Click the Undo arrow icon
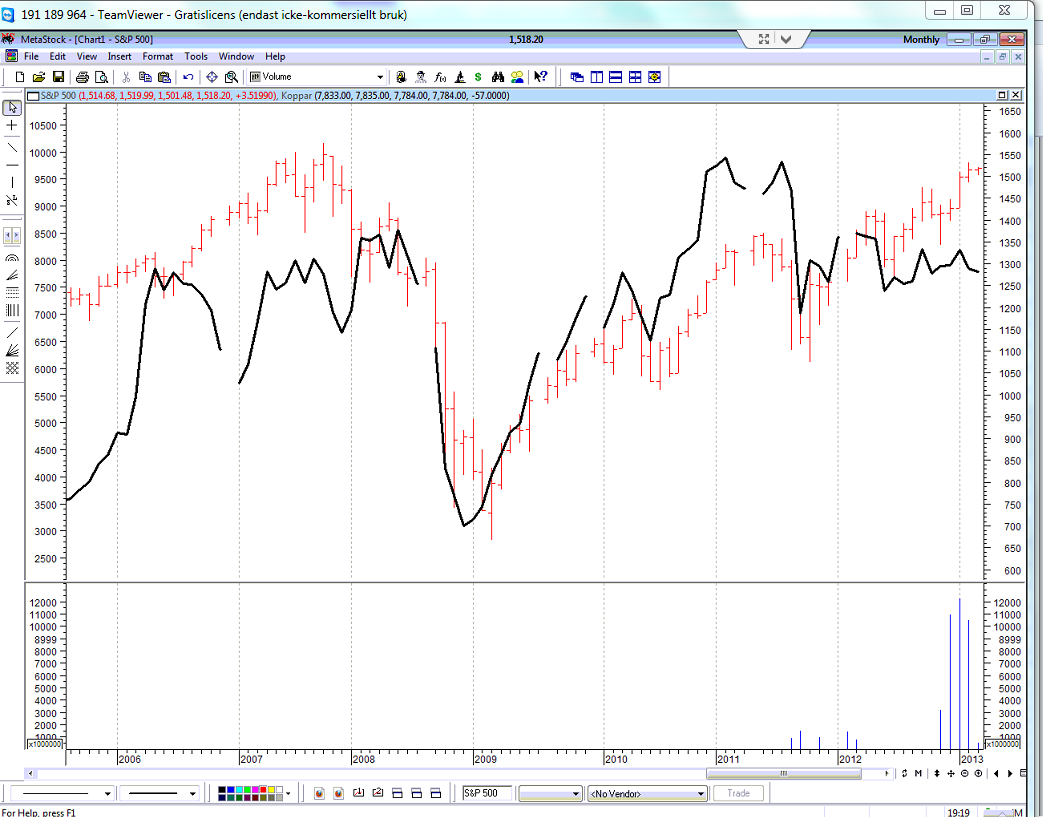 point(188,77)
